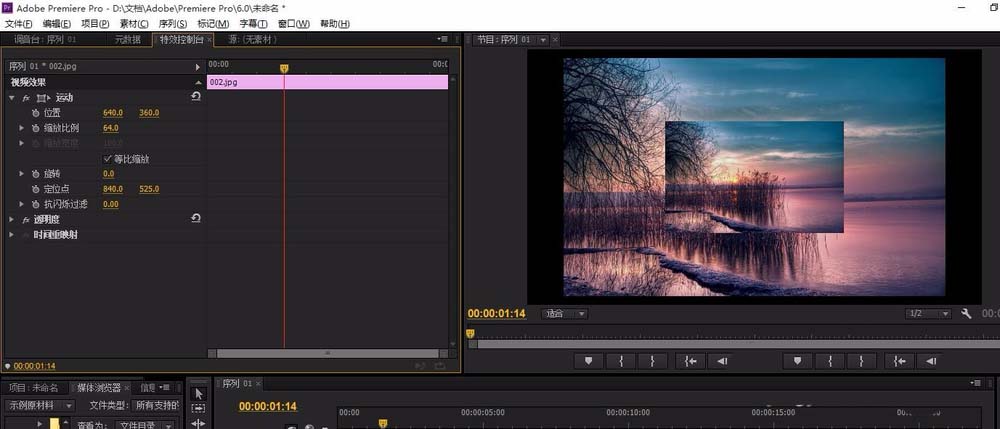Switch to the 调音台 tab
This screenshot has height=429, width=1000.
click(x=45, y=40)
